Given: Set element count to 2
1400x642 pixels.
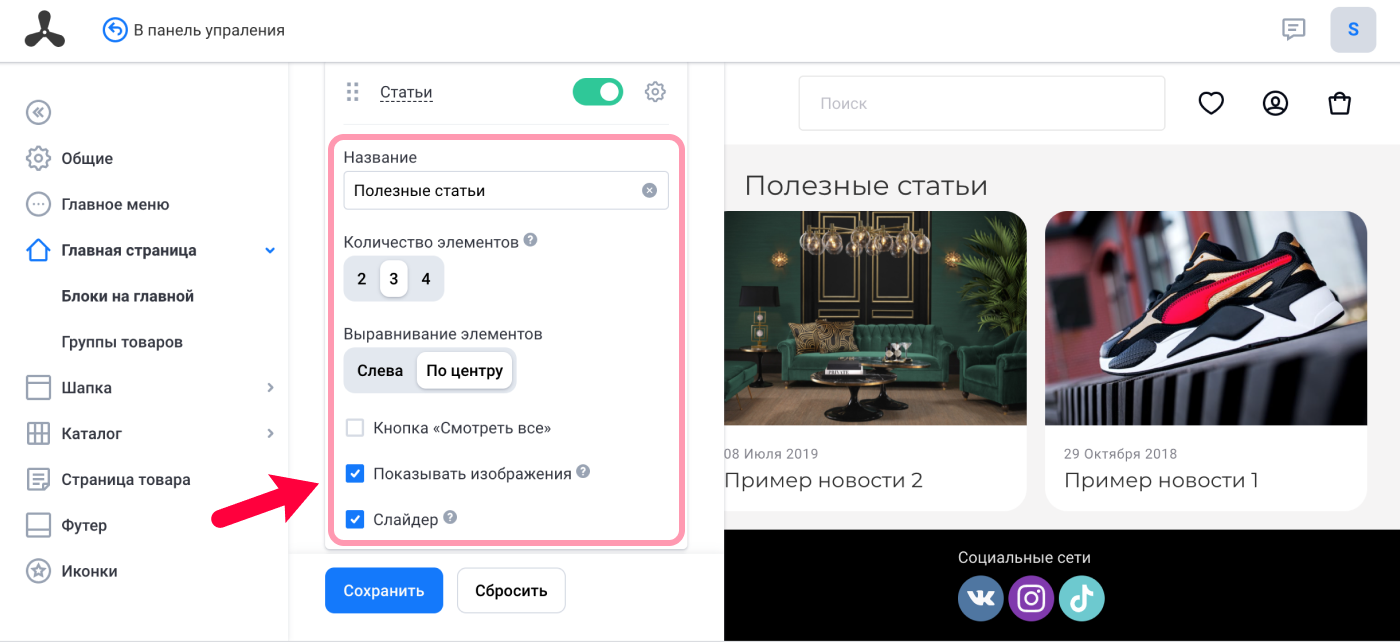Looking at the screenshot, I should [362, 279].
